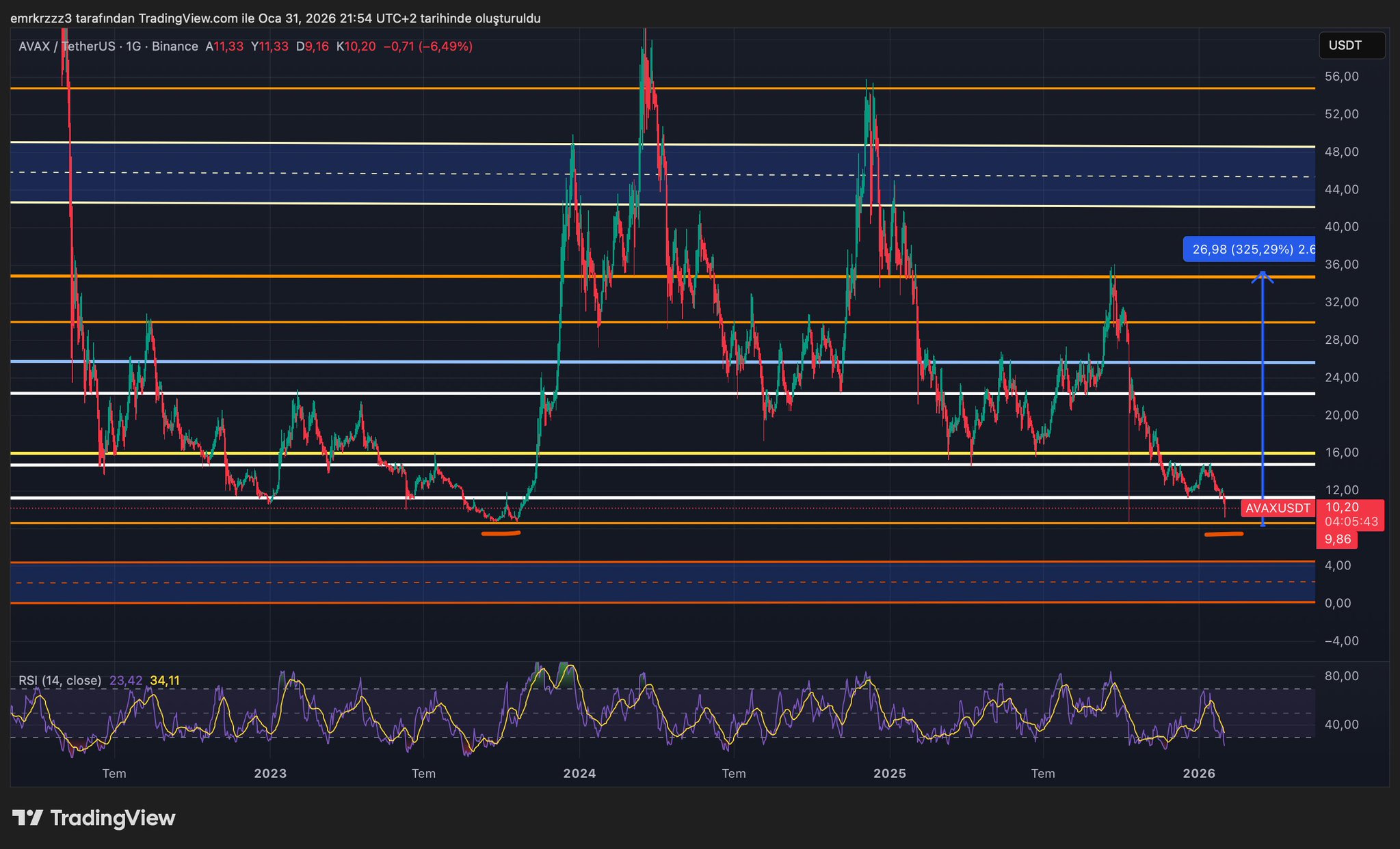Click the header text mentioning TradingView.com

click(275, 18)
